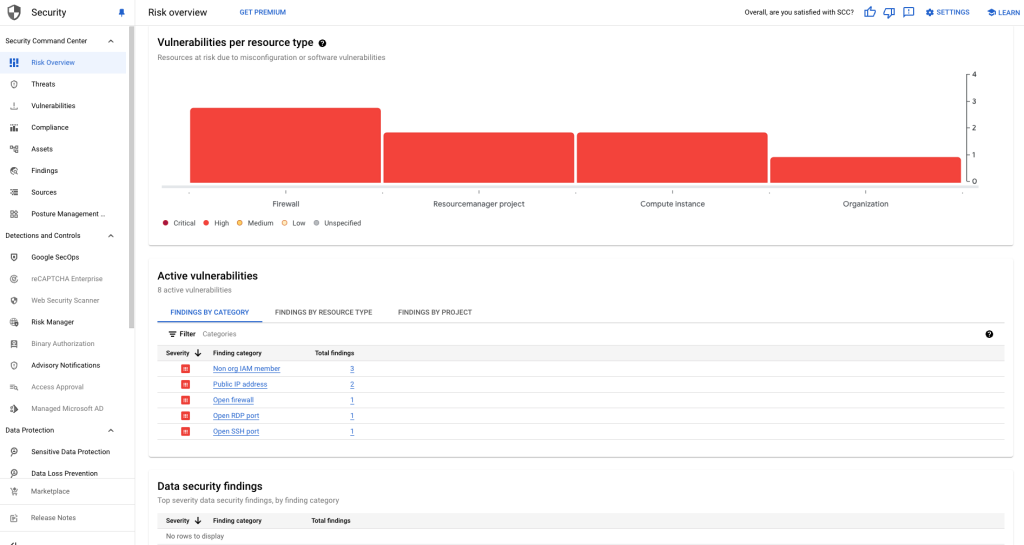Switch to Findings by Resource Type tab
1024x545 pixels.
point(323,313)
